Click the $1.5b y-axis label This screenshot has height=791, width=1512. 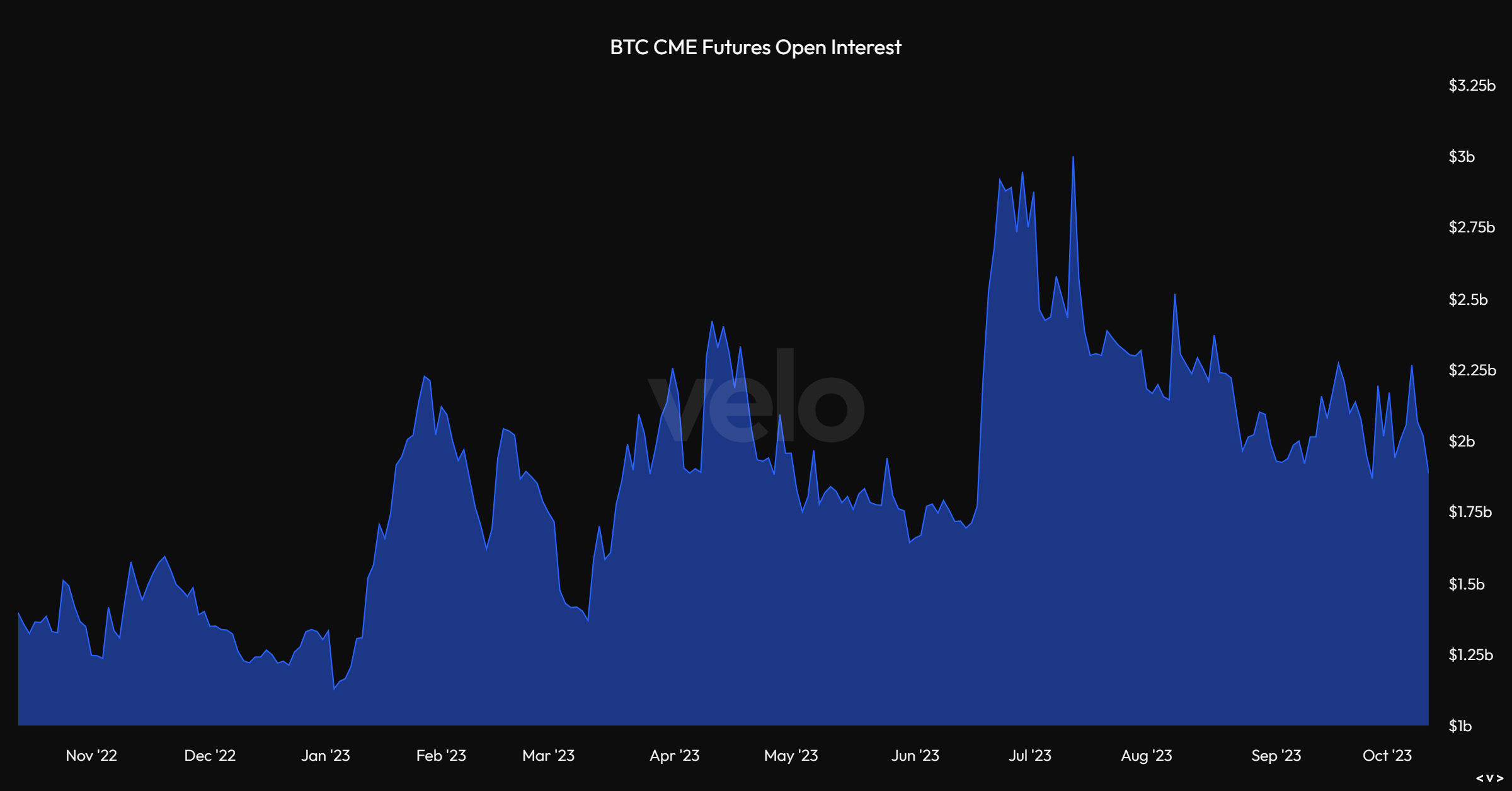point(1467,584)
